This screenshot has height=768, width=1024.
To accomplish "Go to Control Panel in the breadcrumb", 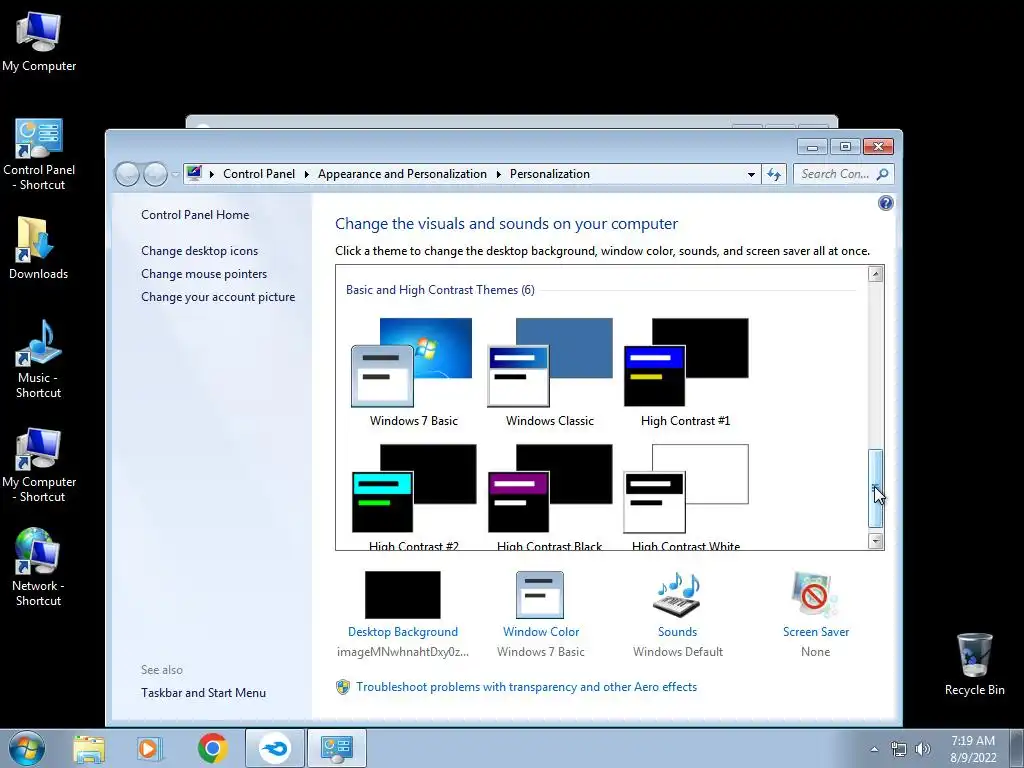I will pyautogui.click(x=259, y=174).
